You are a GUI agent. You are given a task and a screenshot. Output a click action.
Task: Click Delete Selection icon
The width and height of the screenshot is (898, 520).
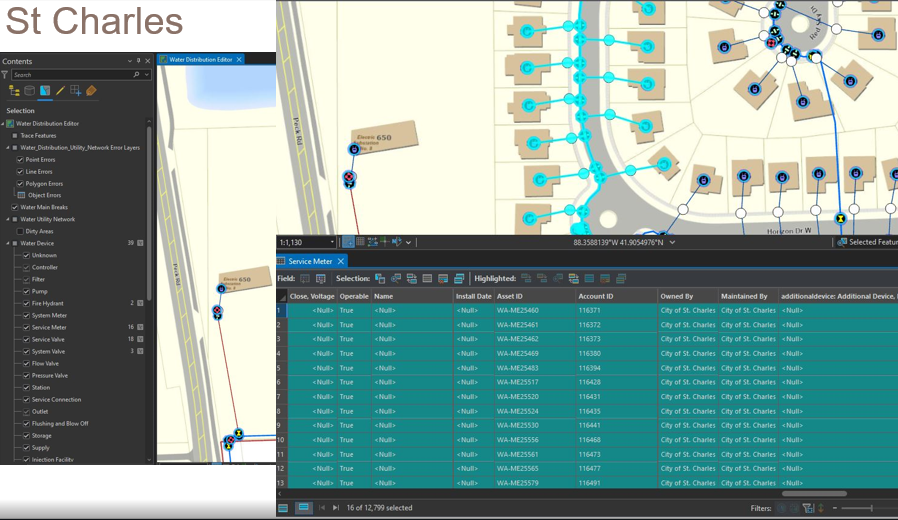click(x=443, y=278)
